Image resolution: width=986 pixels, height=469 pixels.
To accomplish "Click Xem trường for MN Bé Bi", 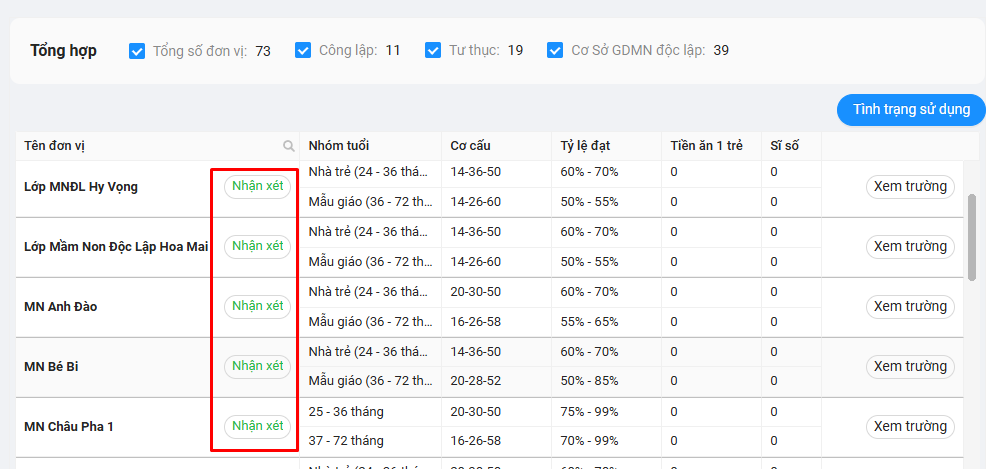I will click(x=910, y=366).
